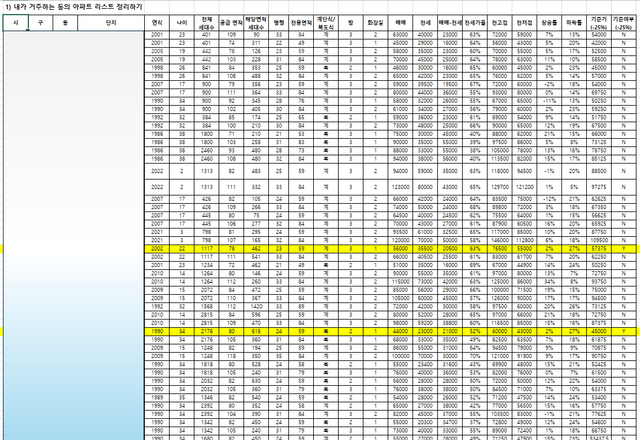Select the '공급 면적' column header
The height and width of the screenshot is (440, 640).
pyautogui.click(x=231, y=23)
